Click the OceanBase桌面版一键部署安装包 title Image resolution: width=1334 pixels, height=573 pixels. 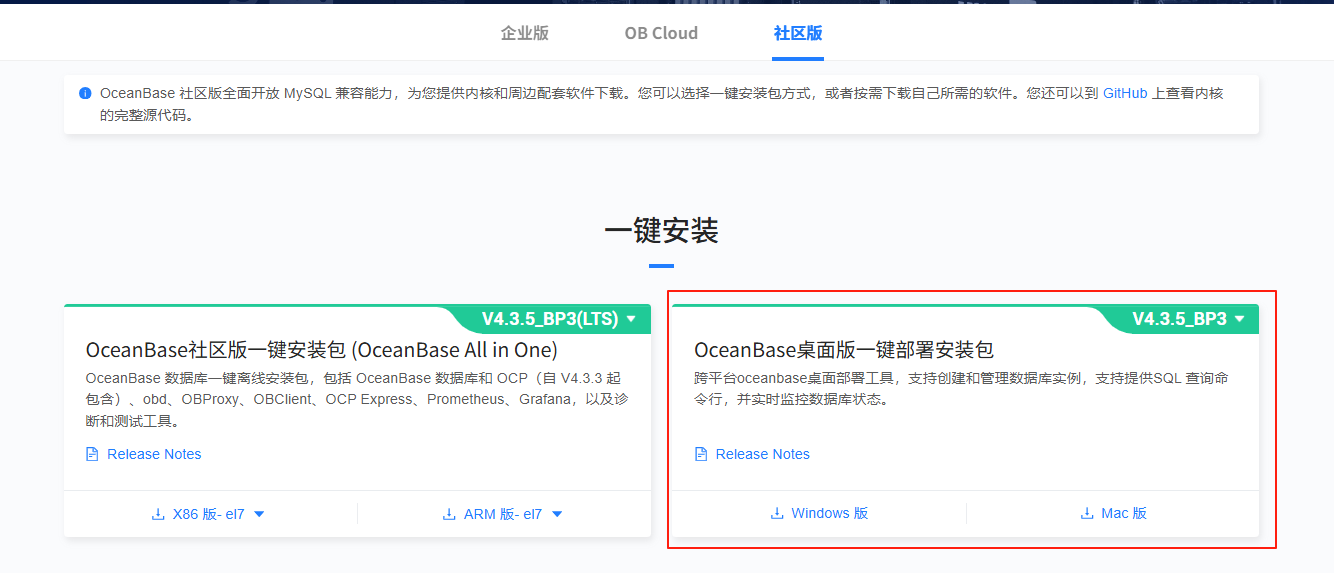coord(844,350)
